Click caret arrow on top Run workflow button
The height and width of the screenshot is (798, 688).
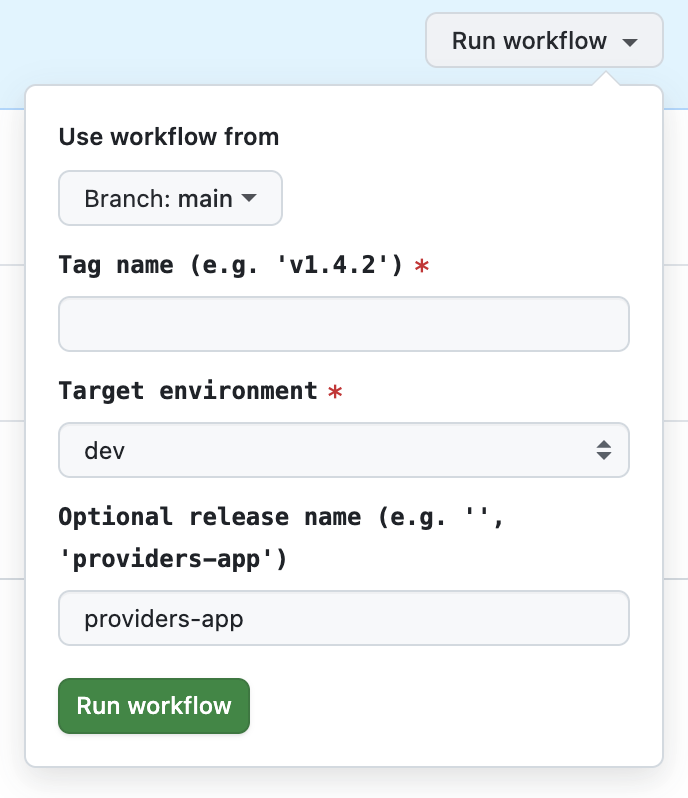click(x=629, y=42)
